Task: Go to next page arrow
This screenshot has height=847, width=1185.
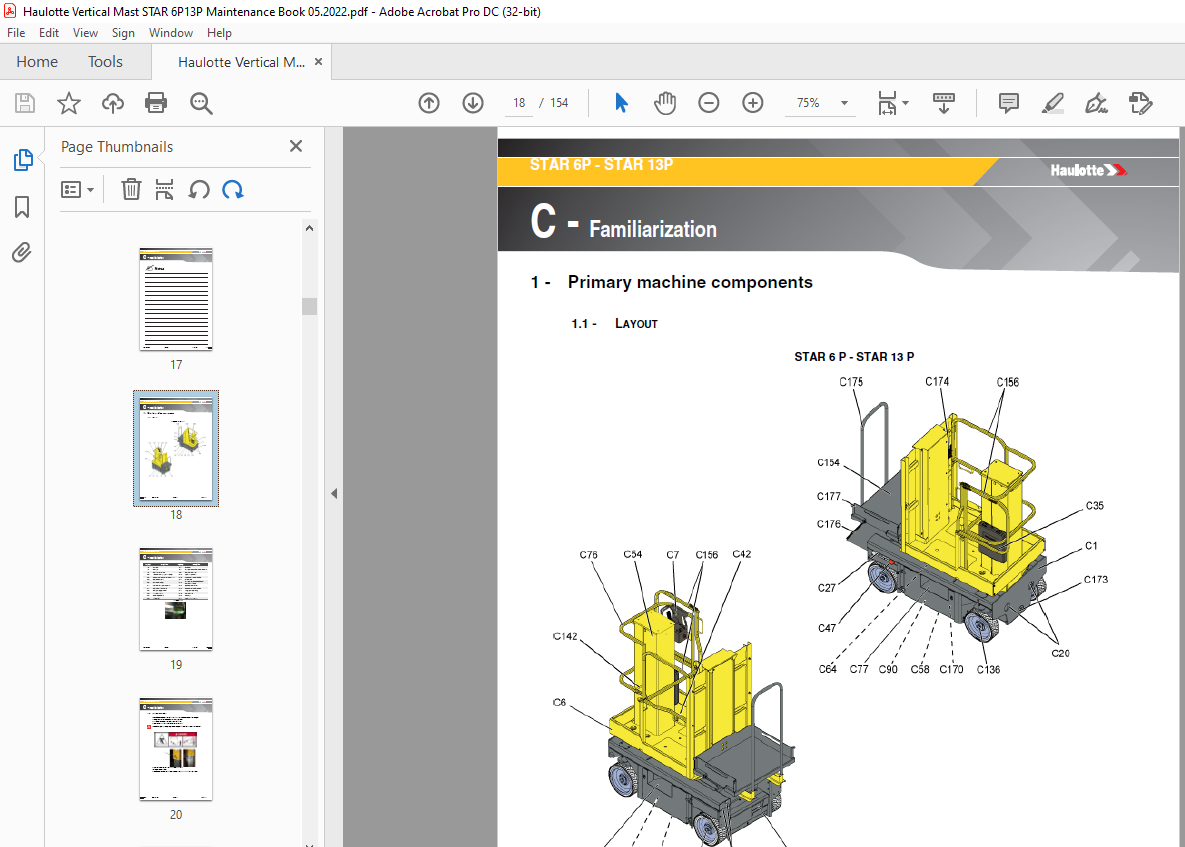Action: [x=473, y=103]
